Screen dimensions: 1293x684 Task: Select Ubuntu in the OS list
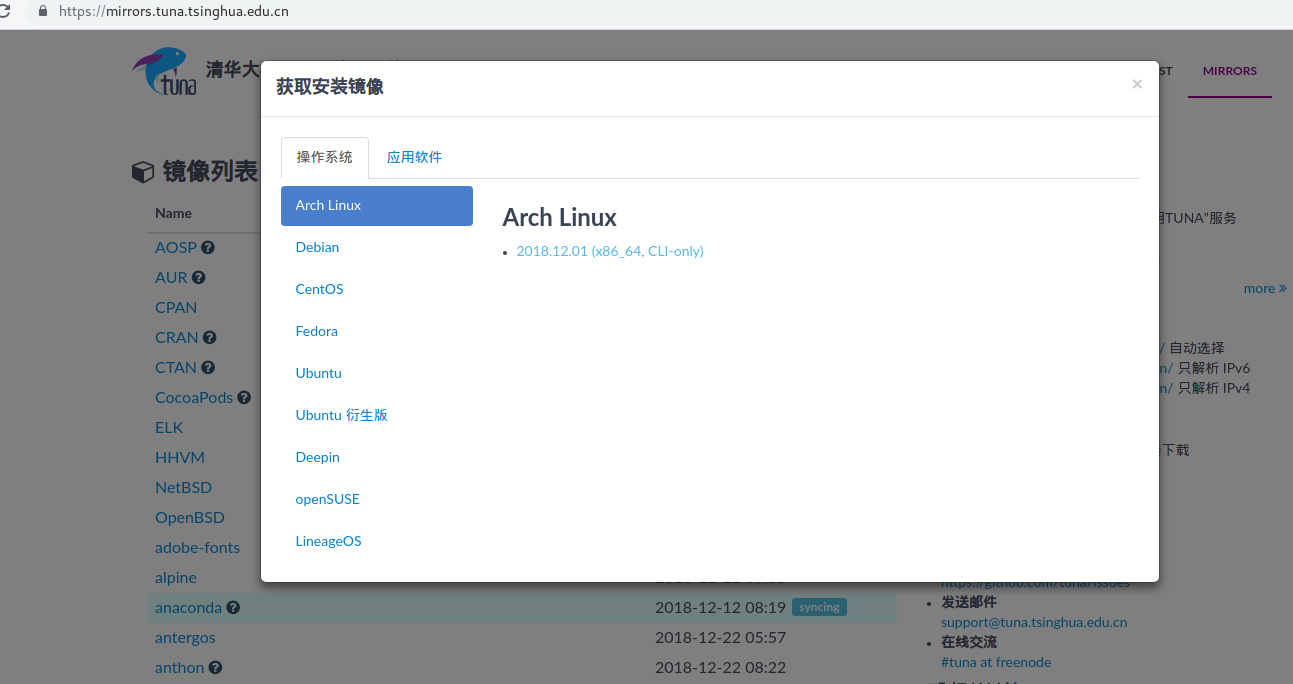pyautogui.click(x=377, y=373)
